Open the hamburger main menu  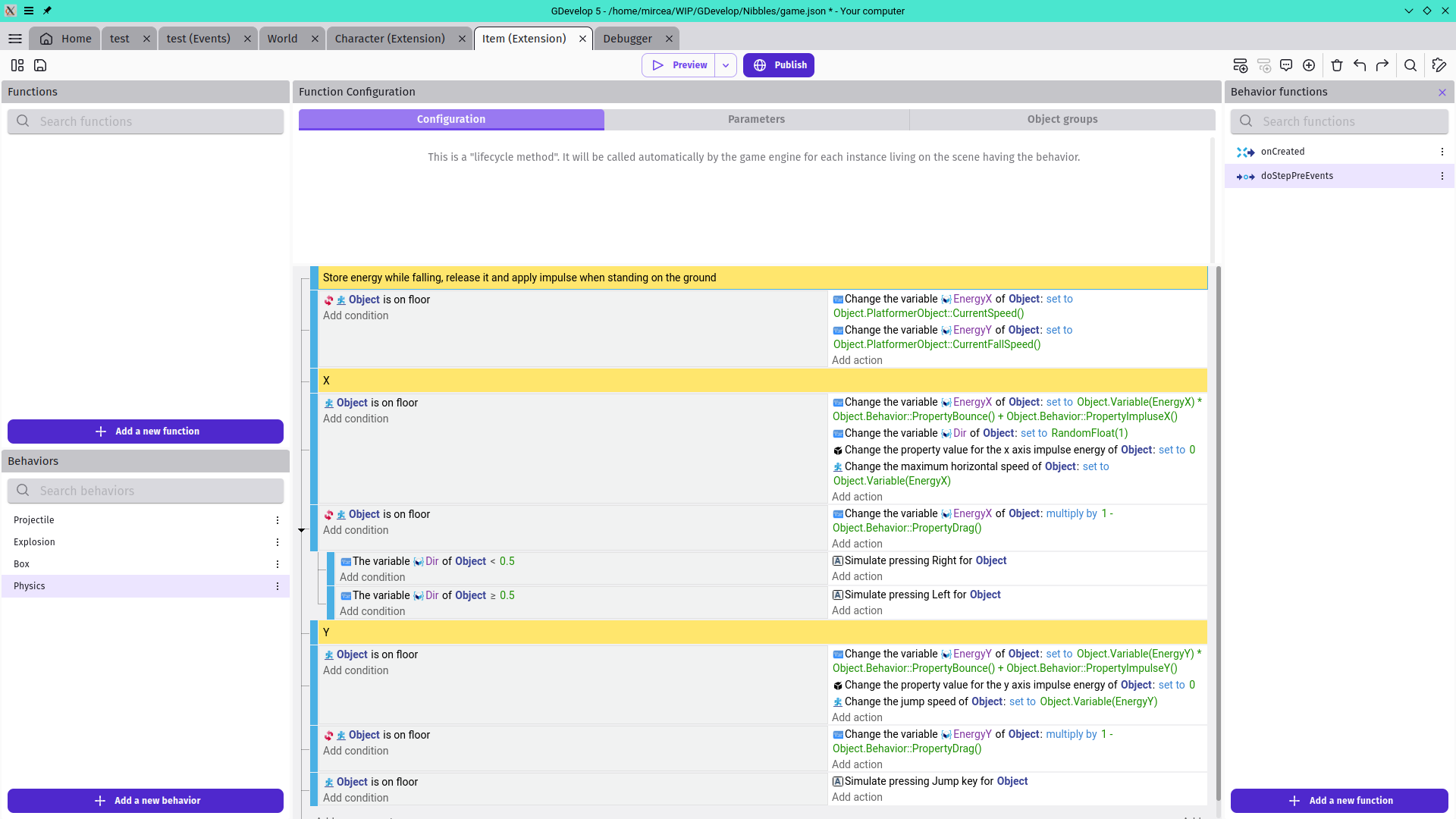coord(15,39)
